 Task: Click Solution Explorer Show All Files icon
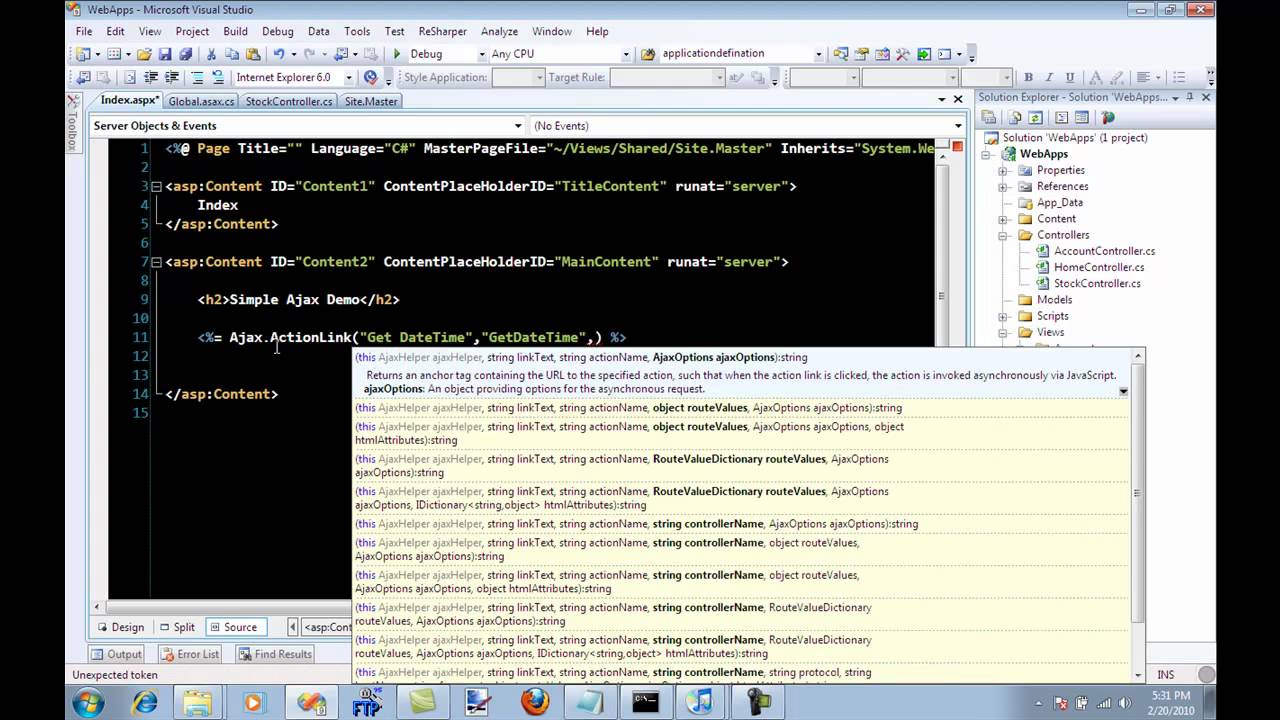pos(1014,117)
